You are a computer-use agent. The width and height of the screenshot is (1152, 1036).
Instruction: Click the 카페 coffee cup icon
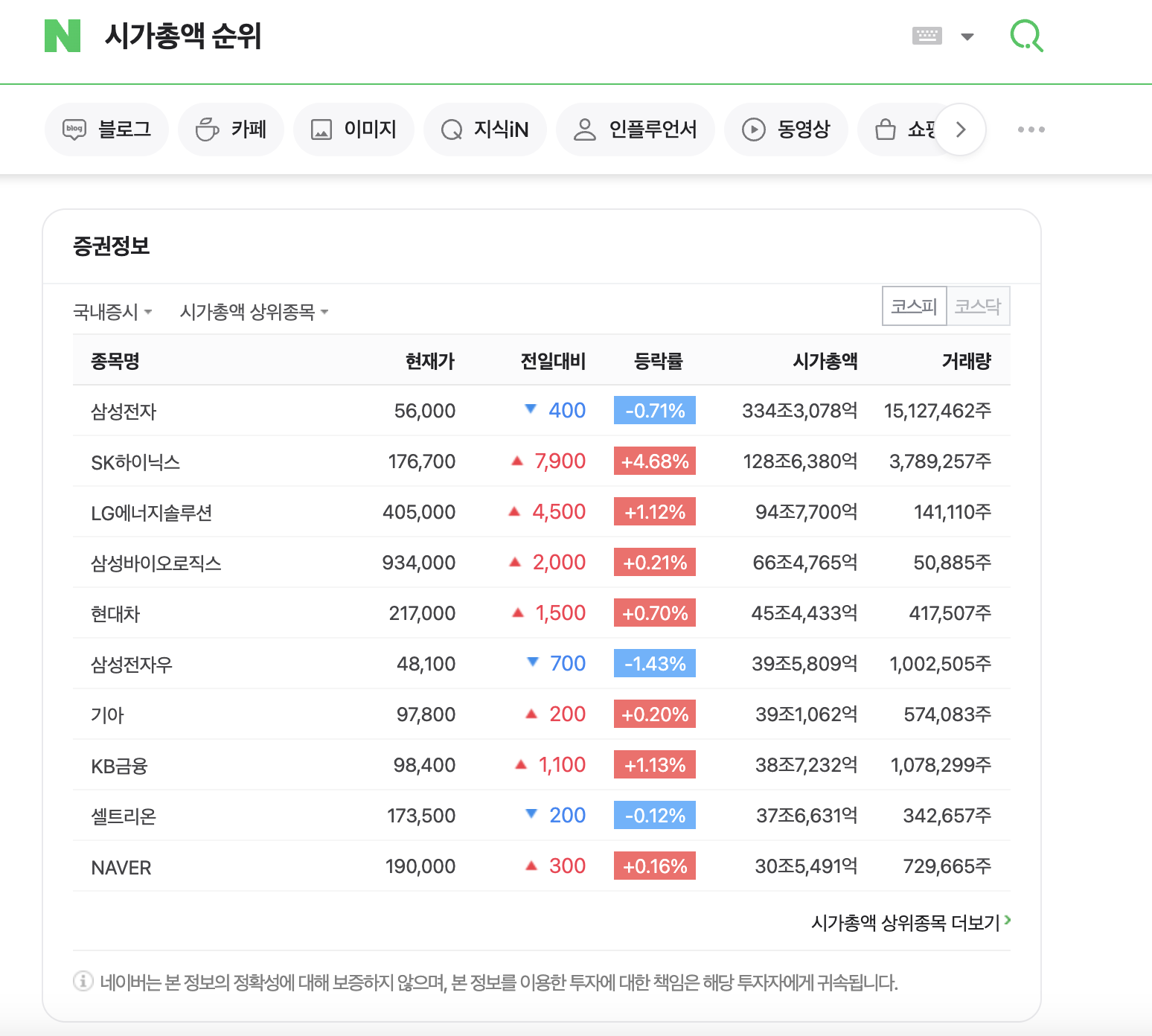207,129
